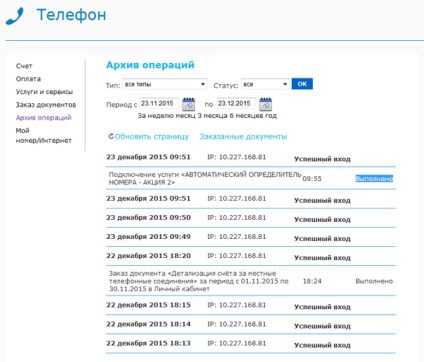
Task: Select Архив операций in the sidebar
Action: pyautogui.click(x=44, y=118)
